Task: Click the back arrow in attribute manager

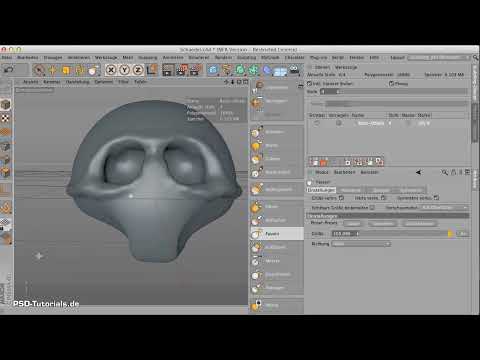Action: pos(418,172)
